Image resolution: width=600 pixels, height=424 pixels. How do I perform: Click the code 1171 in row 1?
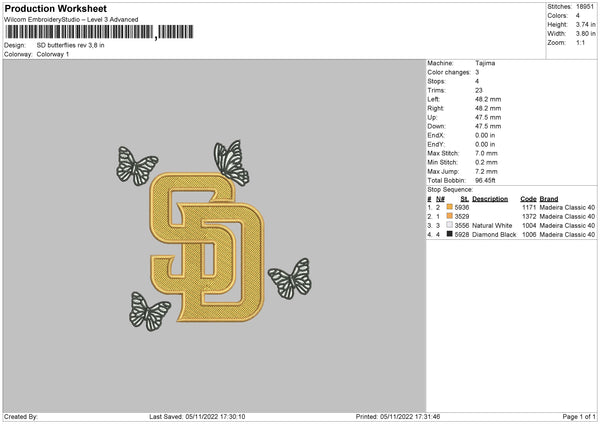529,207
